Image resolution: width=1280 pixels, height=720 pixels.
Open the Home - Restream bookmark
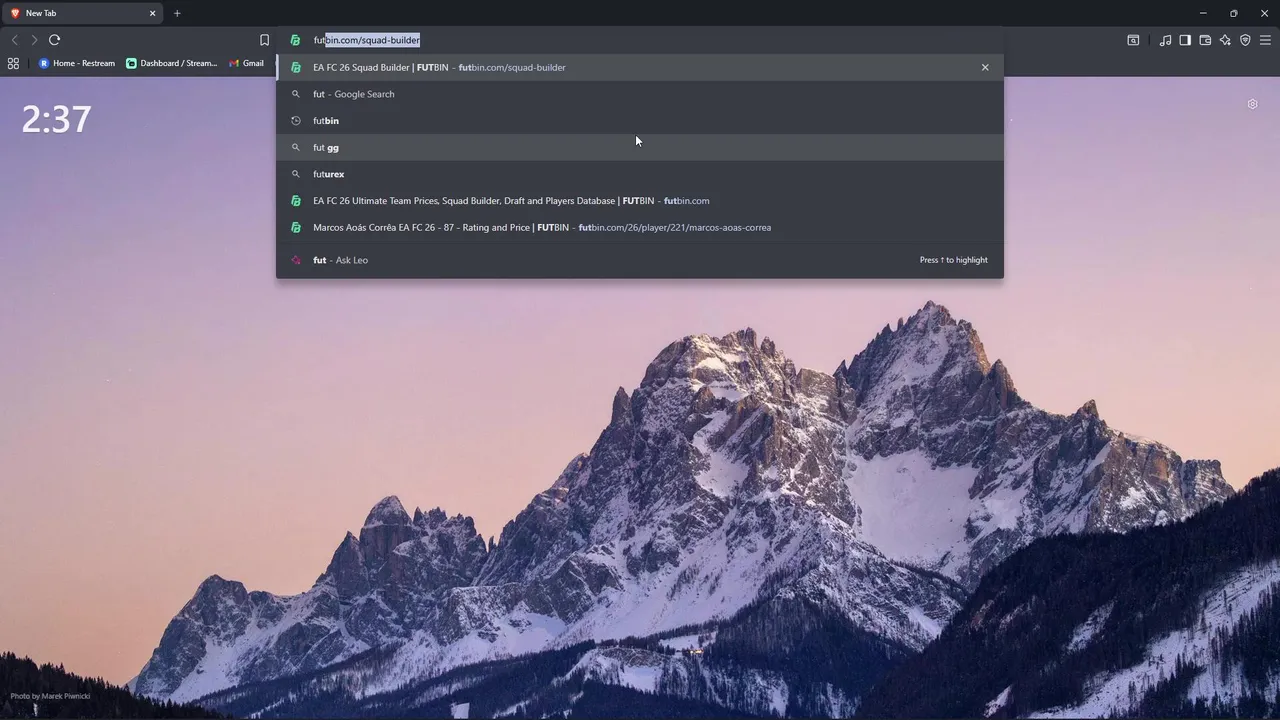pos(77,63)
